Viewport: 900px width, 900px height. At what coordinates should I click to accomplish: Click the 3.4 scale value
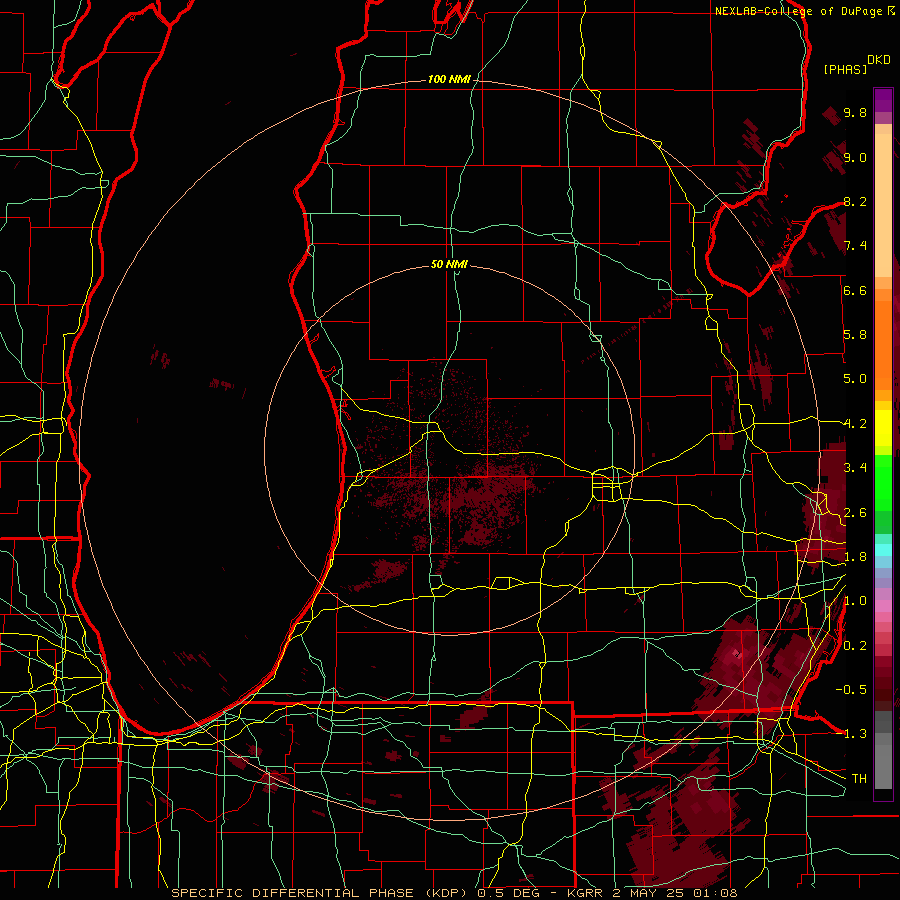point(855,468)
